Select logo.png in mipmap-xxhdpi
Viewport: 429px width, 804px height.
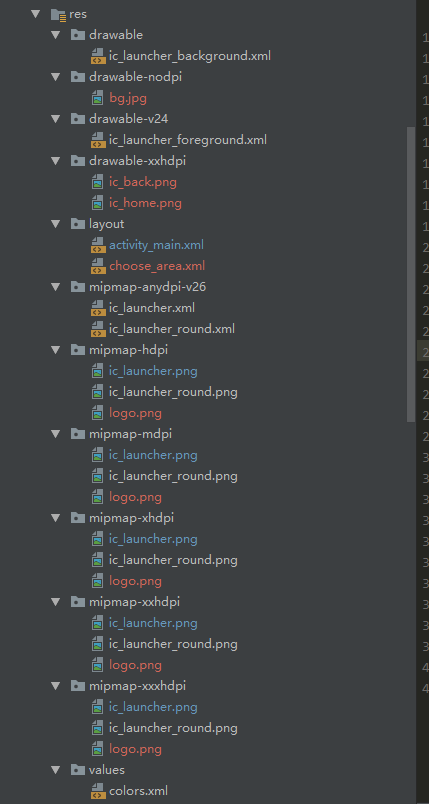(x=135, y=666)
